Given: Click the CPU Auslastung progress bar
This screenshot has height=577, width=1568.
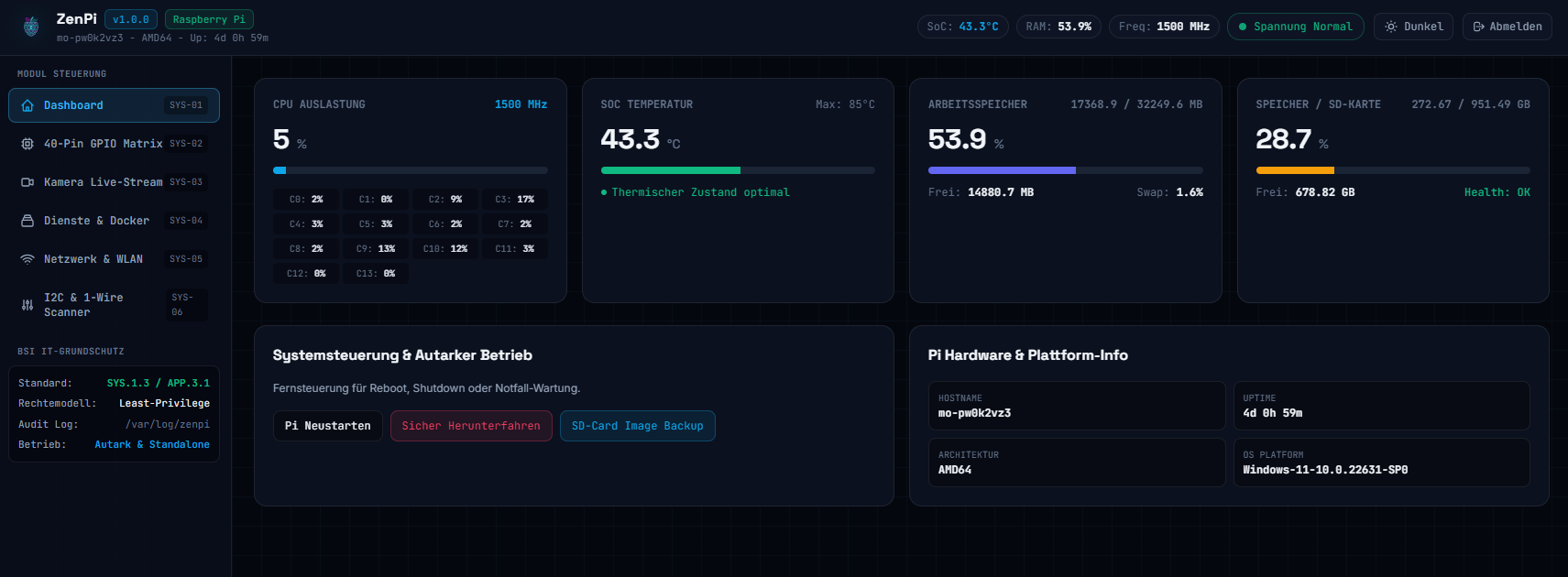Looking at the screenshot, I should 410,170.
